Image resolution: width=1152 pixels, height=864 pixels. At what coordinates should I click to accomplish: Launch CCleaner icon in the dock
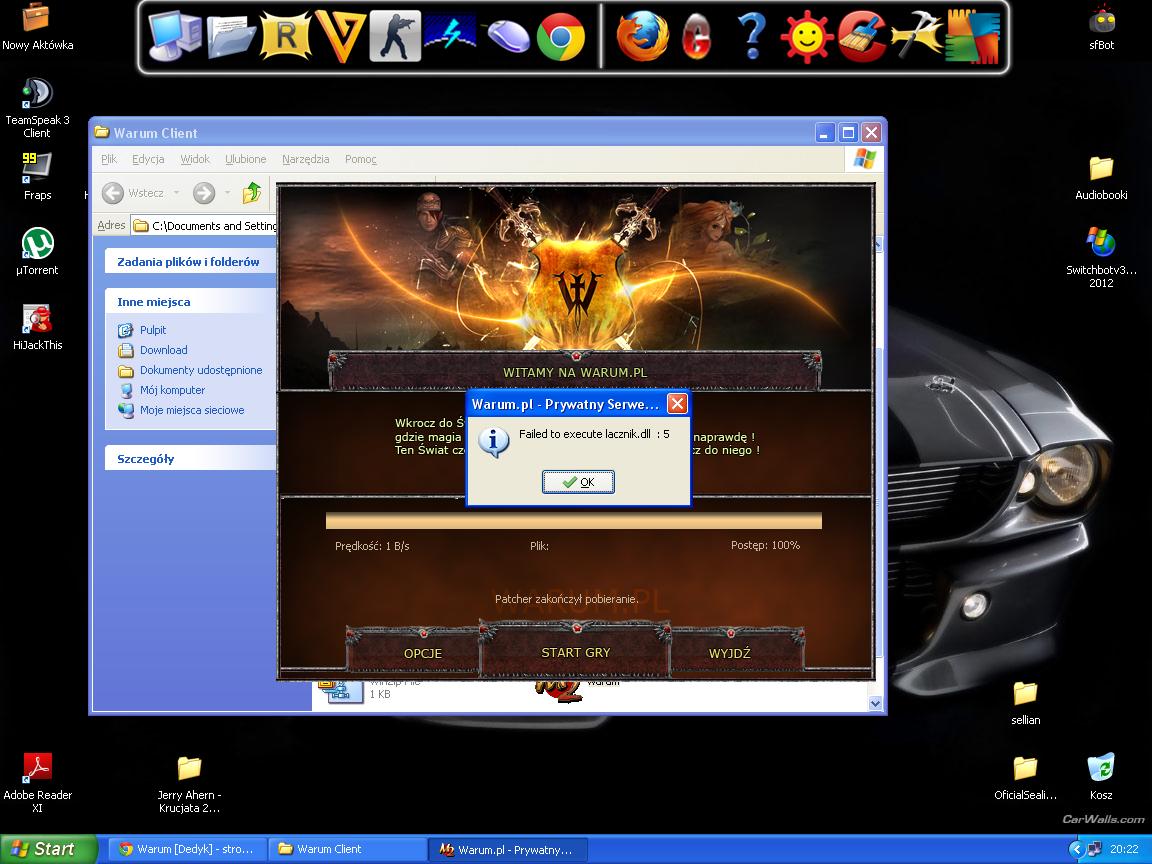click(x=862, y=36)
